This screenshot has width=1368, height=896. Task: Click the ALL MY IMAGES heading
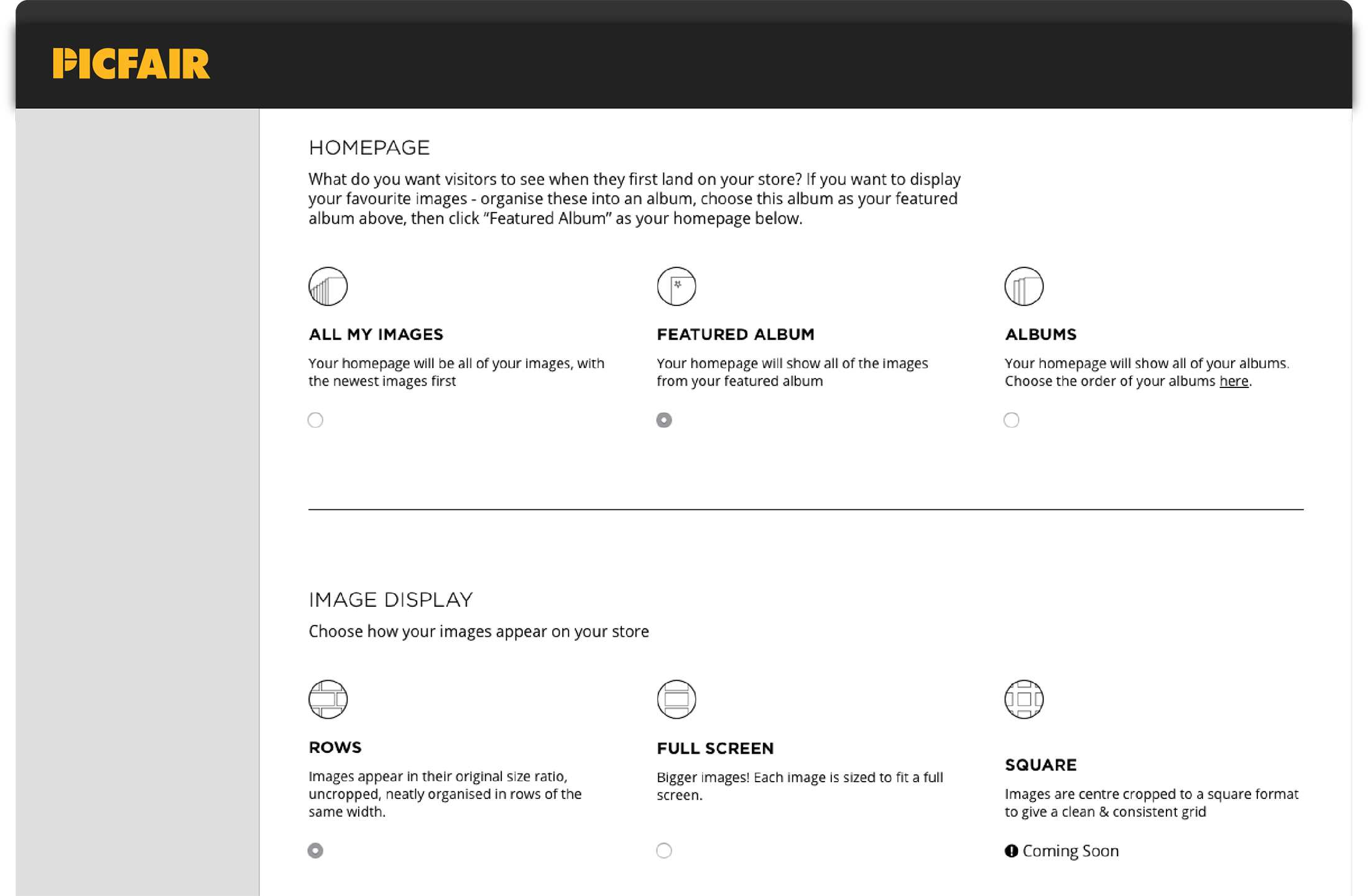tap(376, 335)
